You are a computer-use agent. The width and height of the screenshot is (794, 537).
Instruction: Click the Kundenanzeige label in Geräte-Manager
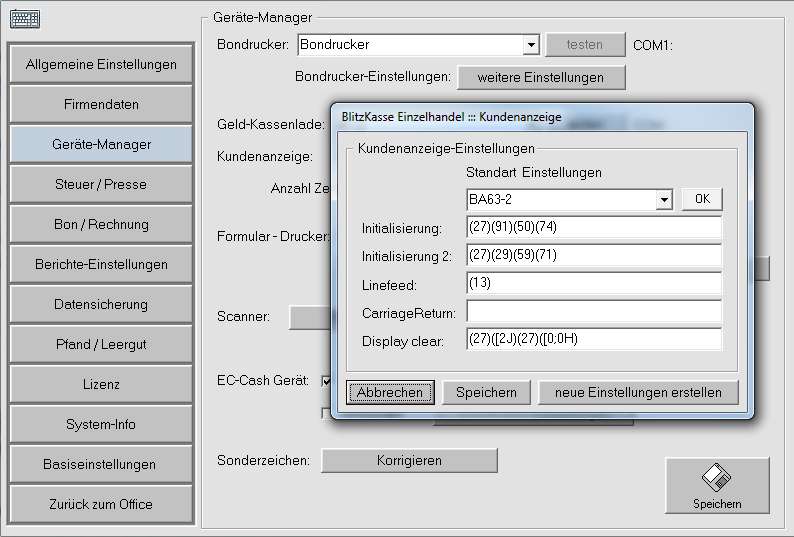pos(264,157)
